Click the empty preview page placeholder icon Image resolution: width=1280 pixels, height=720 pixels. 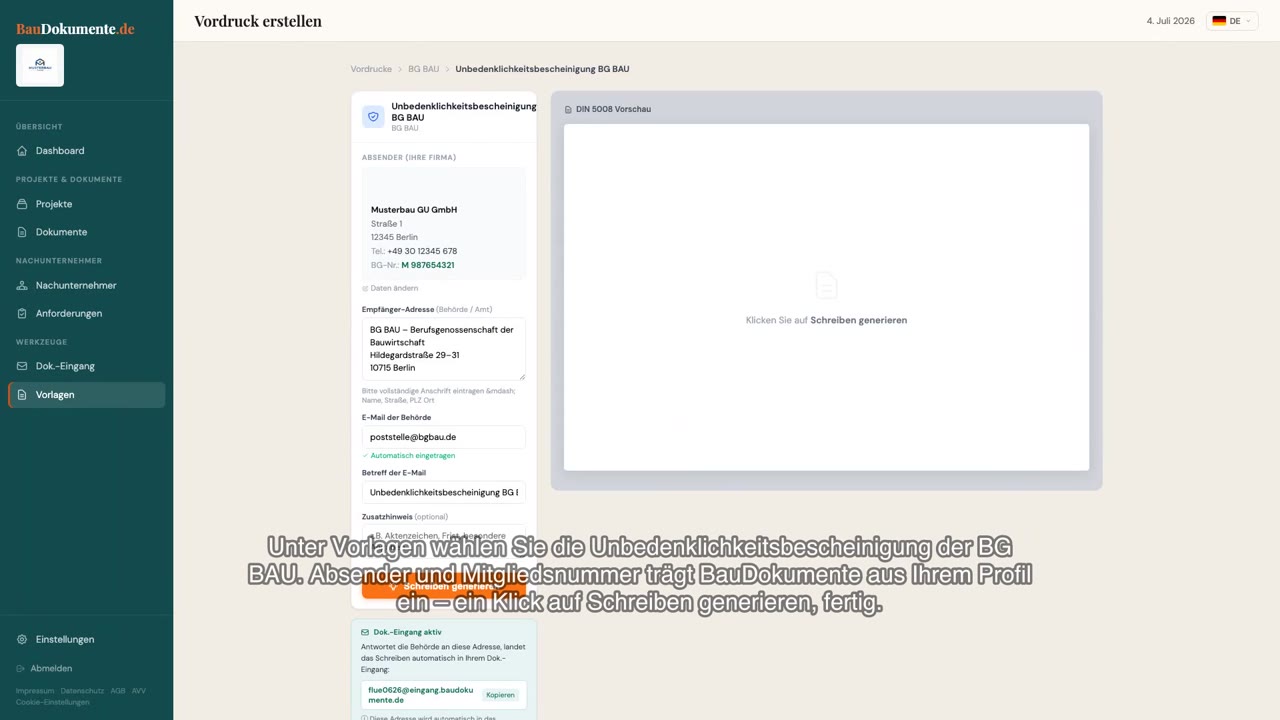pyautogui.click(x=826, y=286)
